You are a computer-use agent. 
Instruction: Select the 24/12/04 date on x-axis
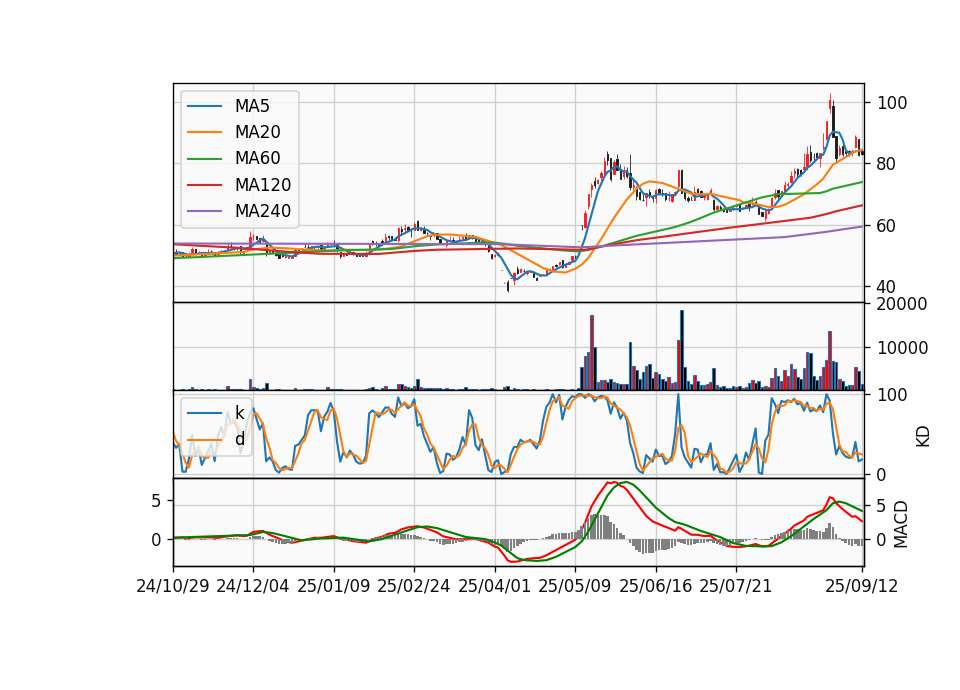click(x=253, y=586)
